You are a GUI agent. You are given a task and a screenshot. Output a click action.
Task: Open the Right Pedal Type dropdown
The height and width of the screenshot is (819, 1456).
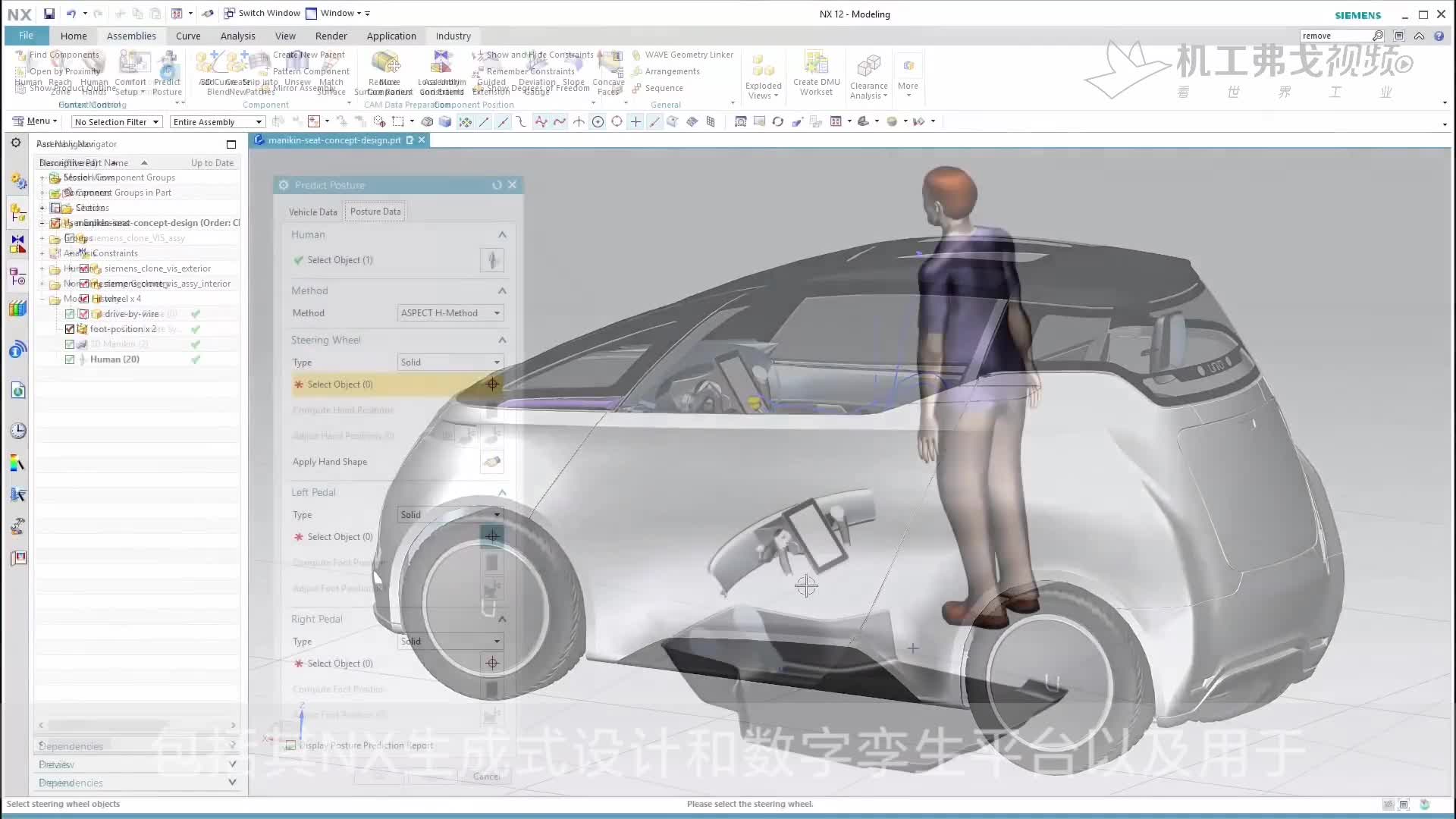(x=450, y=641)
